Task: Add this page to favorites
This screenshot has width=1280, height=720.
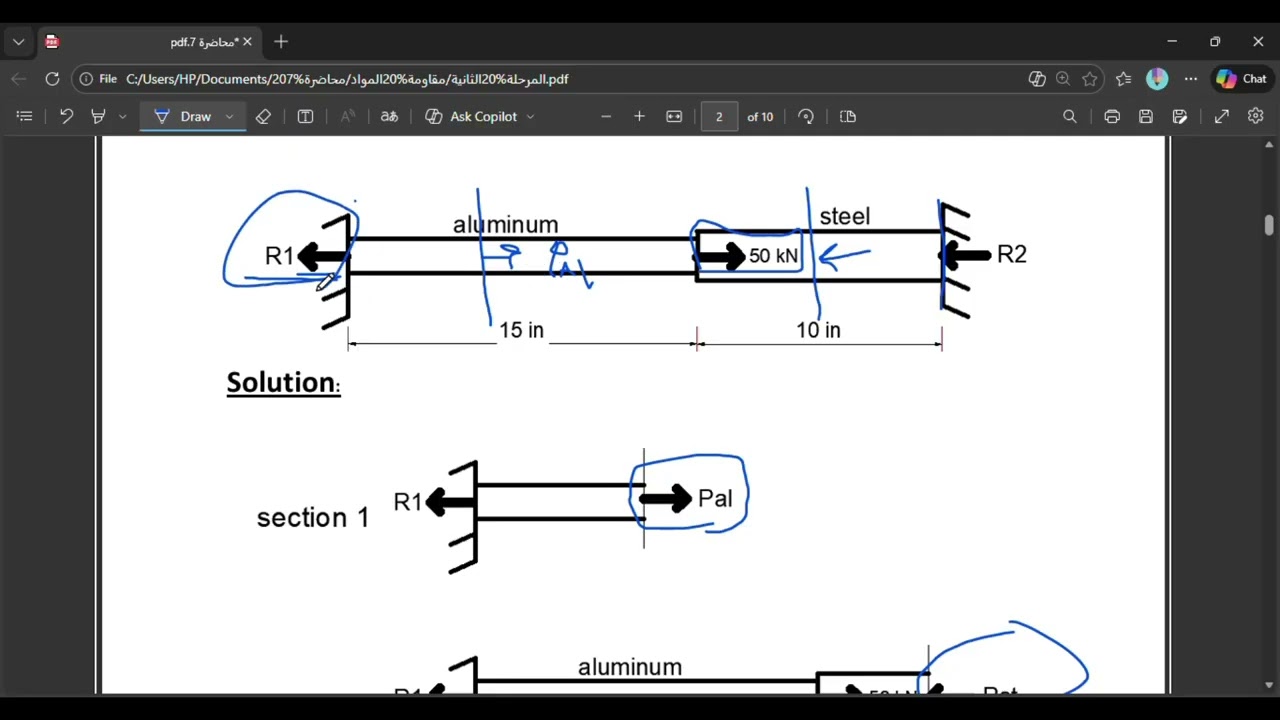Action: point(1090,79)
